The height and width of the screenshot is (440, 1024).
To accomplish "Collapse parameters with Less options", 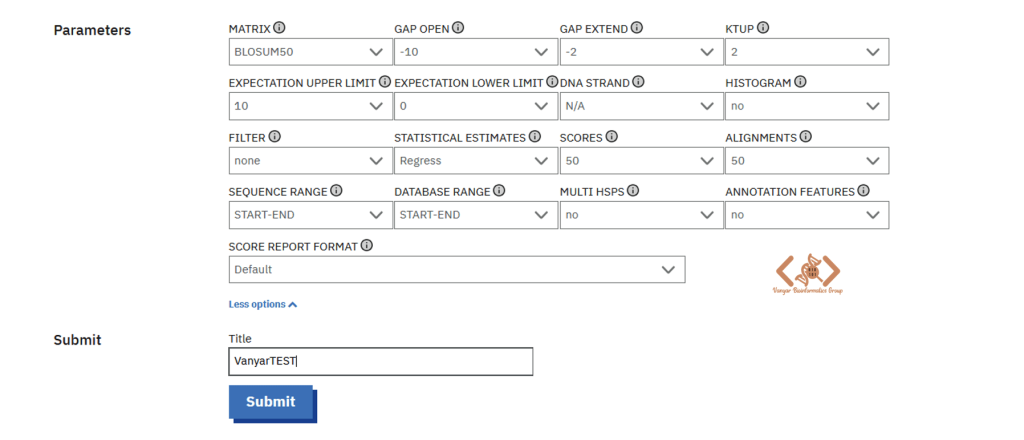I will [x=263, y=304].
